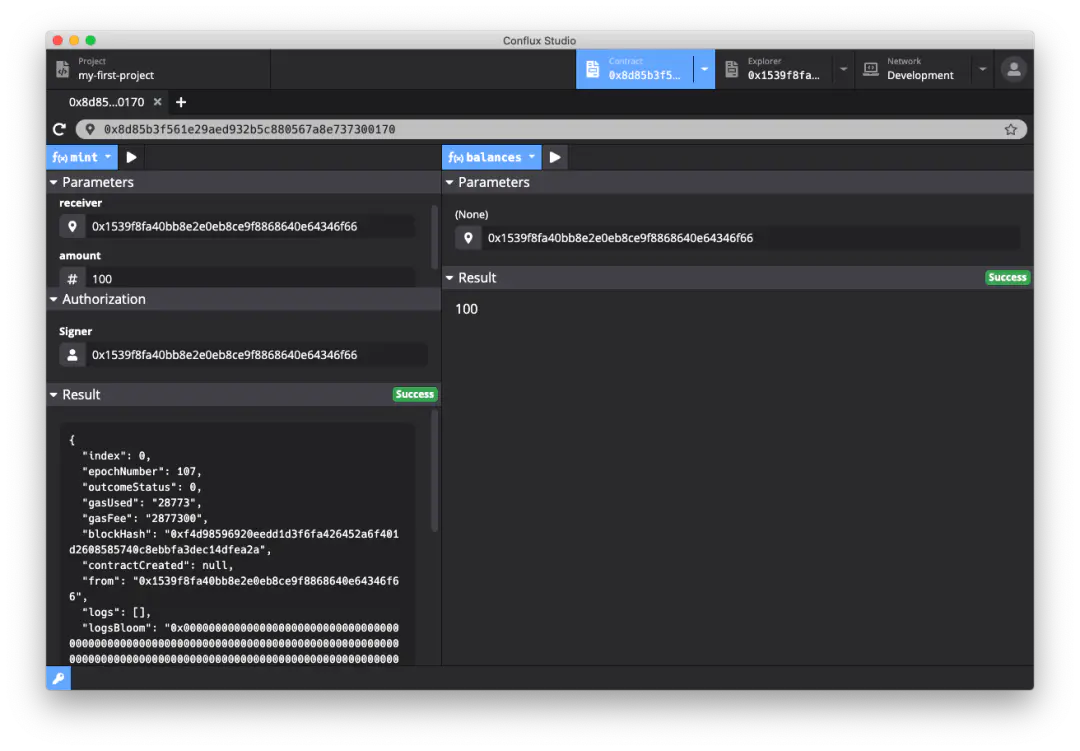The image size is (1080, 751).
Task: Close the 0x8d85...0170 tab
Action: click(157, 102)
